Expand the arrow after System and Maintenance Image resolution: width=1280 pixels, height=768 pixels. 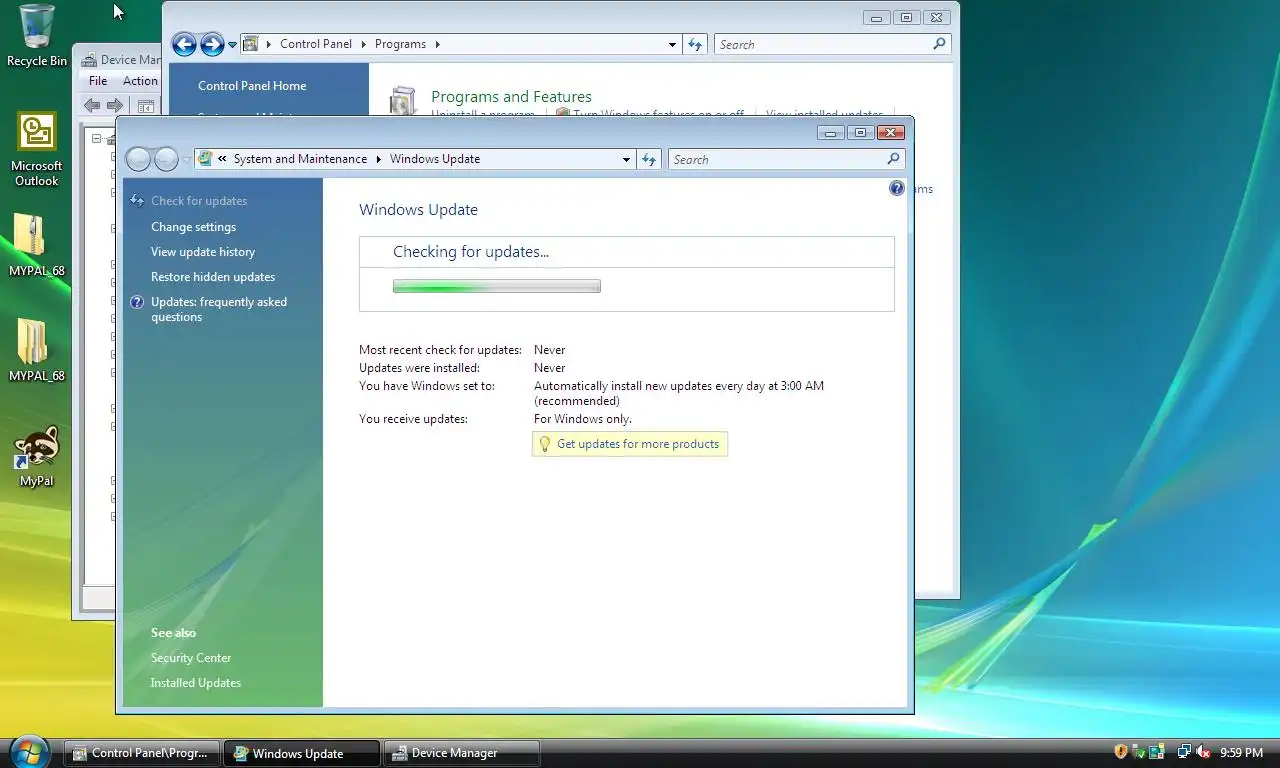click(379, 159)
